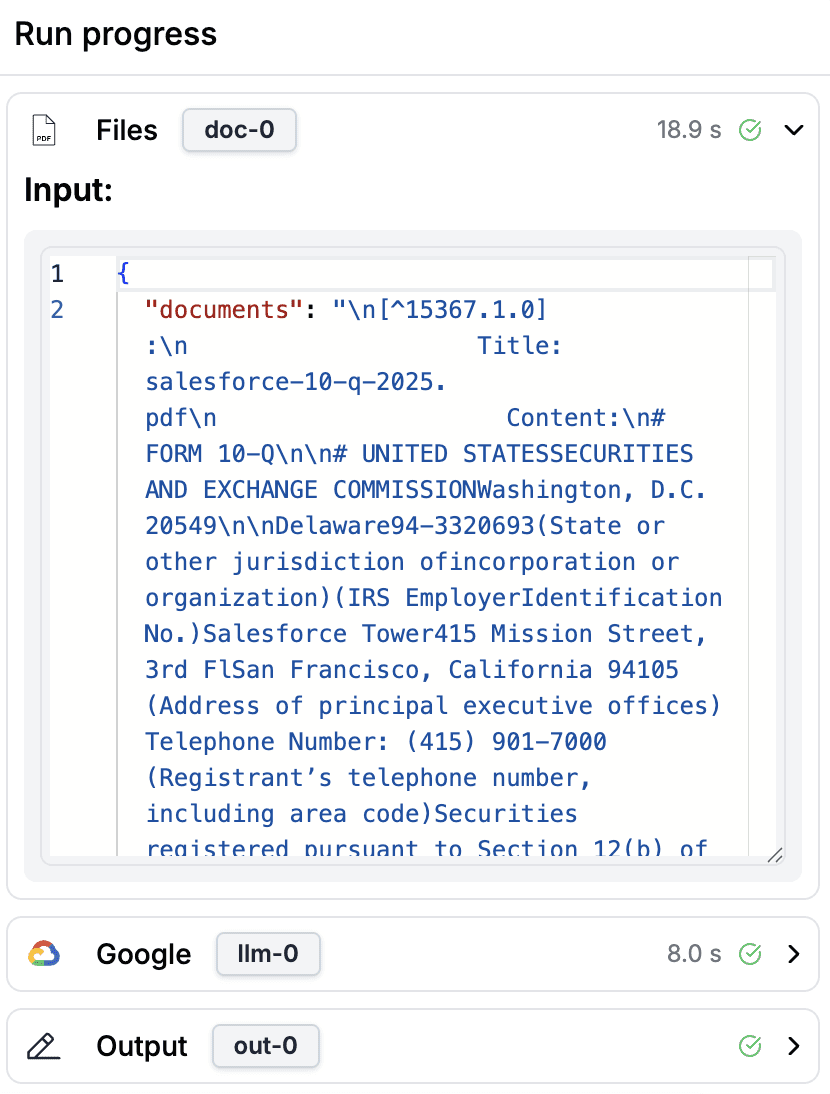Click text "FORM 10-Q" in the input editor
The width and height of the screenshot is (830, 1094).
(211, 454)
